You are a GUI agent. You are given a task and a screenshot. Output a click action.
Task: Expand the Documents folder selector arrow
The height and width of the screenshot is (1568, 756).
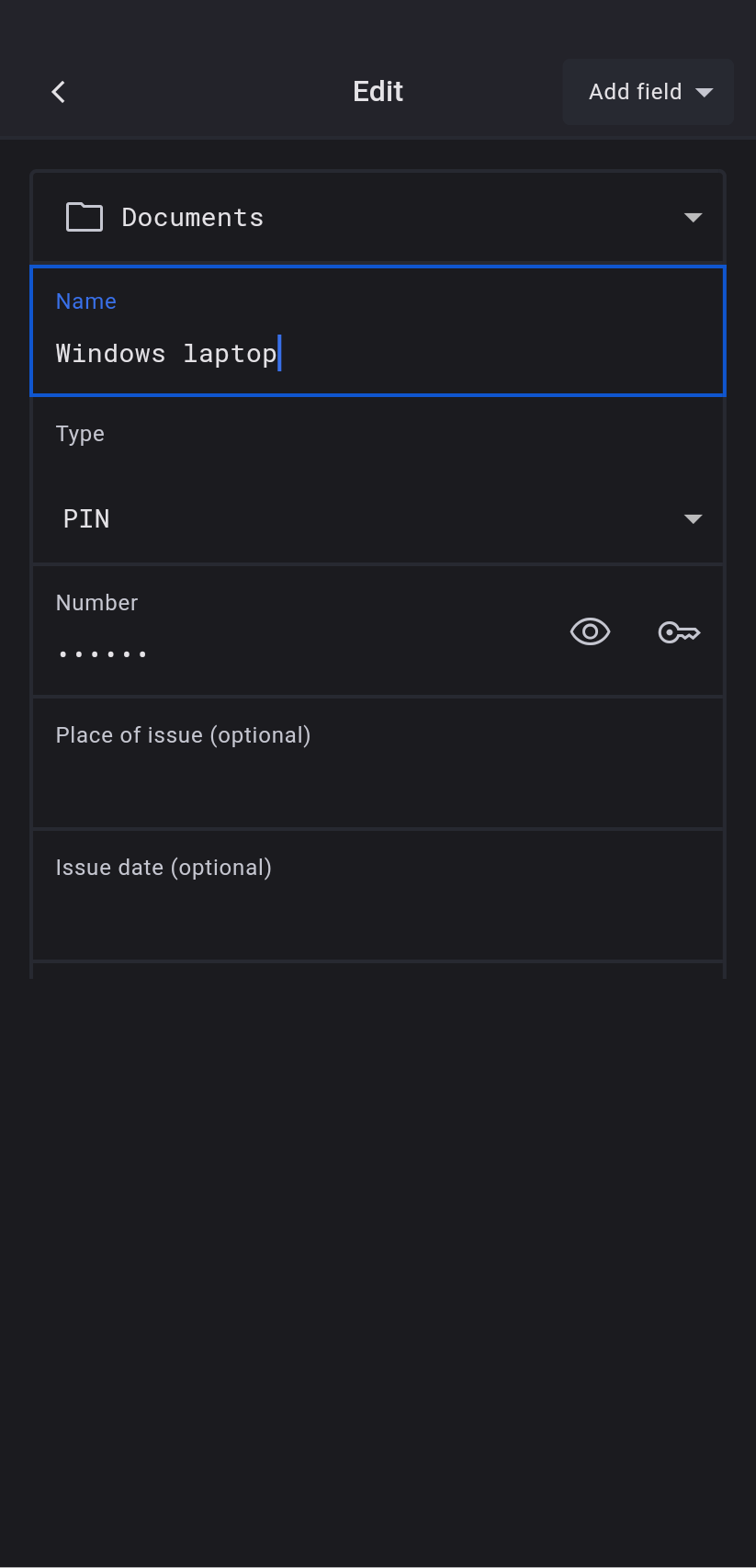[x=694, y=218]
